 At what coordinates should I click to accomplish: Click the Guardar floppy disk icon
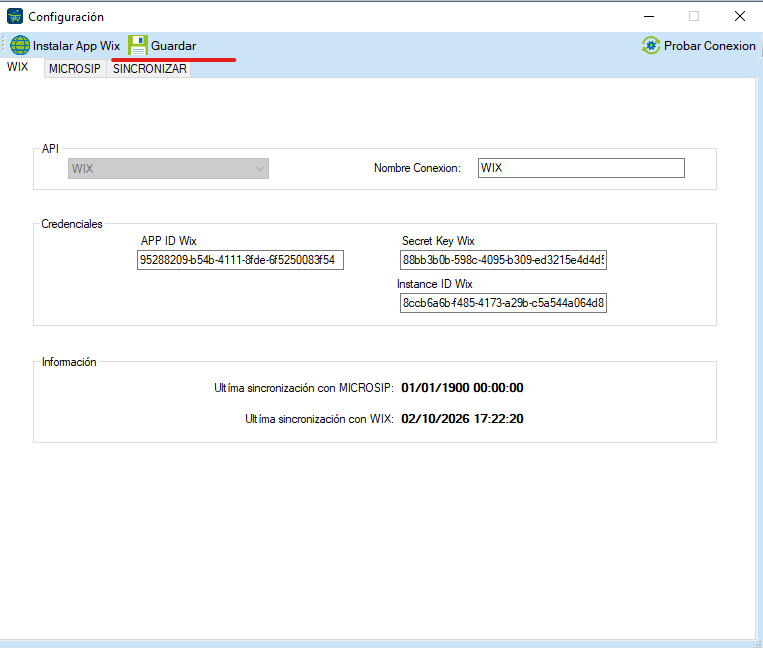coord(138,45)
